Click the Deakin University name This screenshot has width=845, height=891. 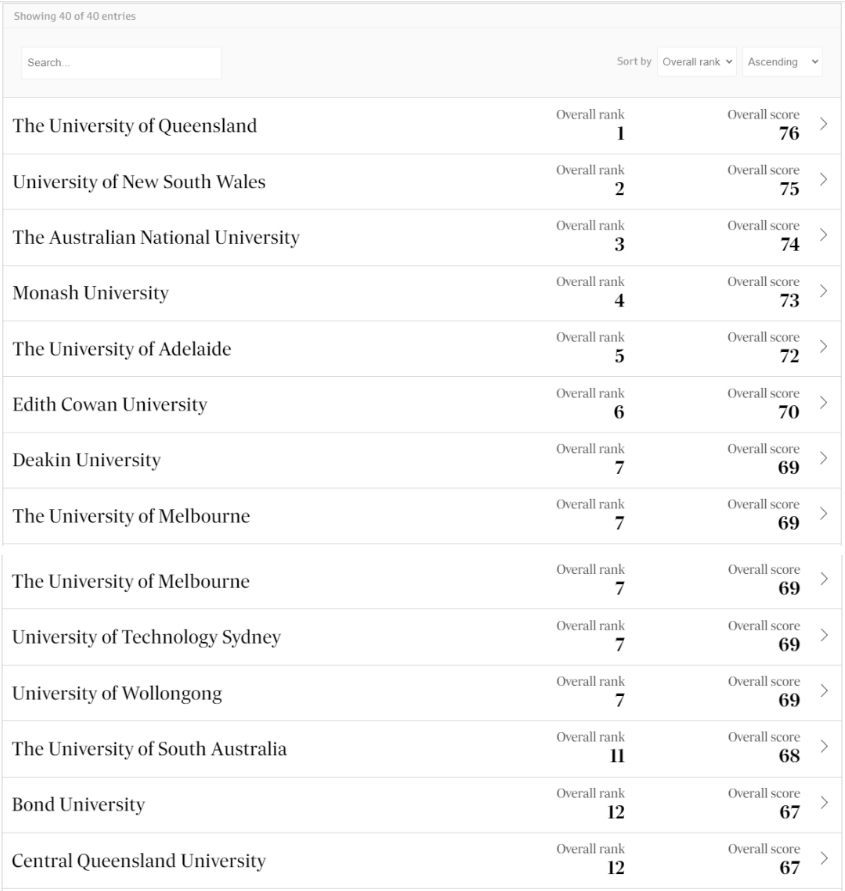tap(86, 460)
